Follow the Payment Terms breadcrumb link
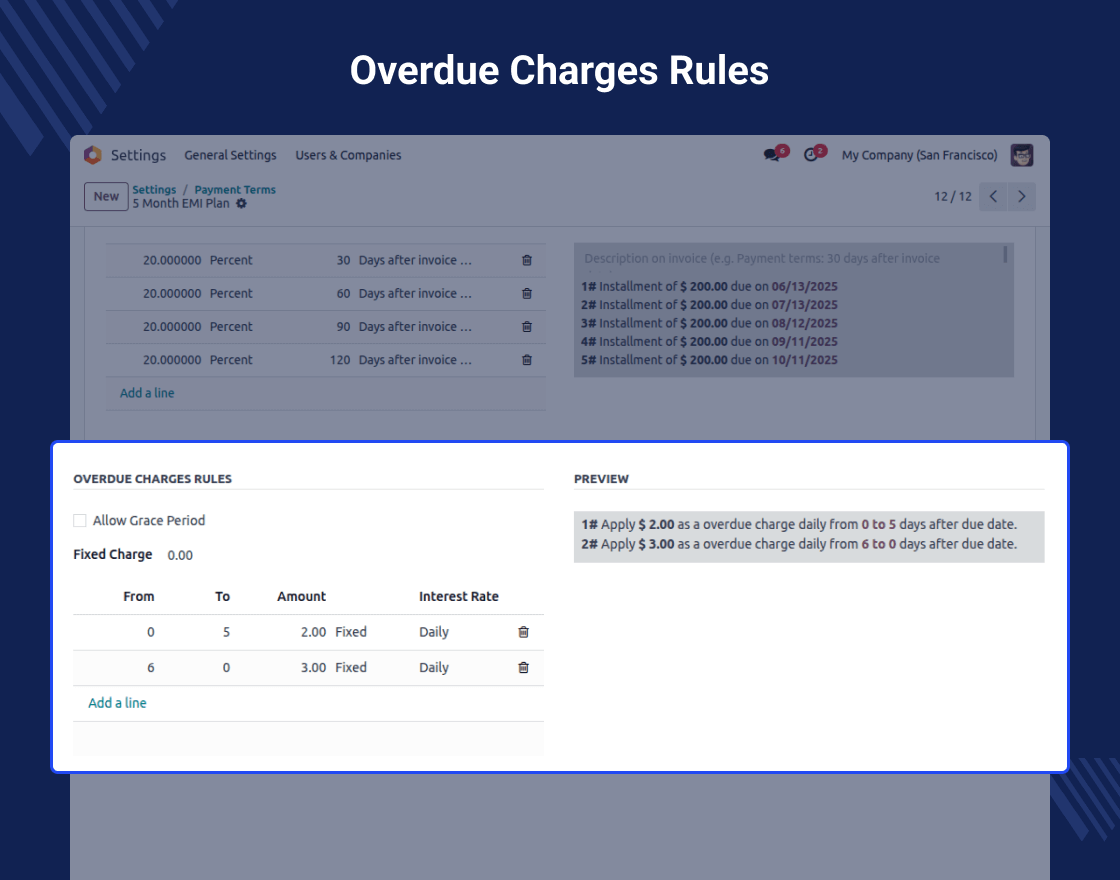This screenshot has width=1120, height=880. click(x=235, y=189)
